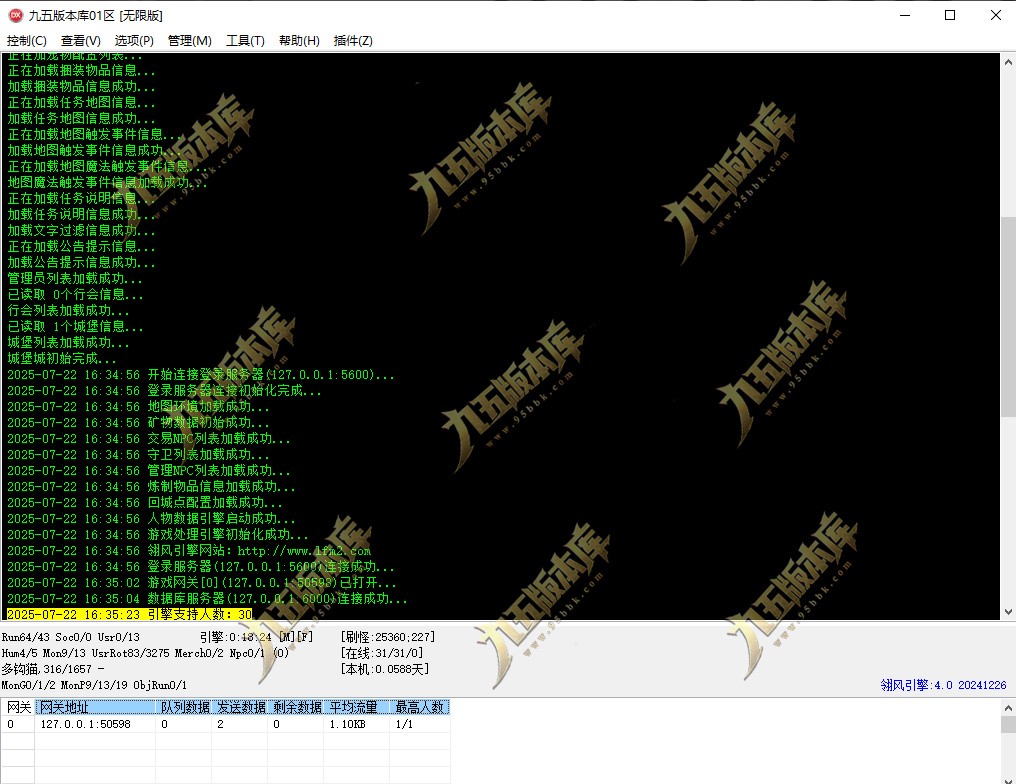Click version label 翎风引擎:4.0 20241226

coord(943,685)
